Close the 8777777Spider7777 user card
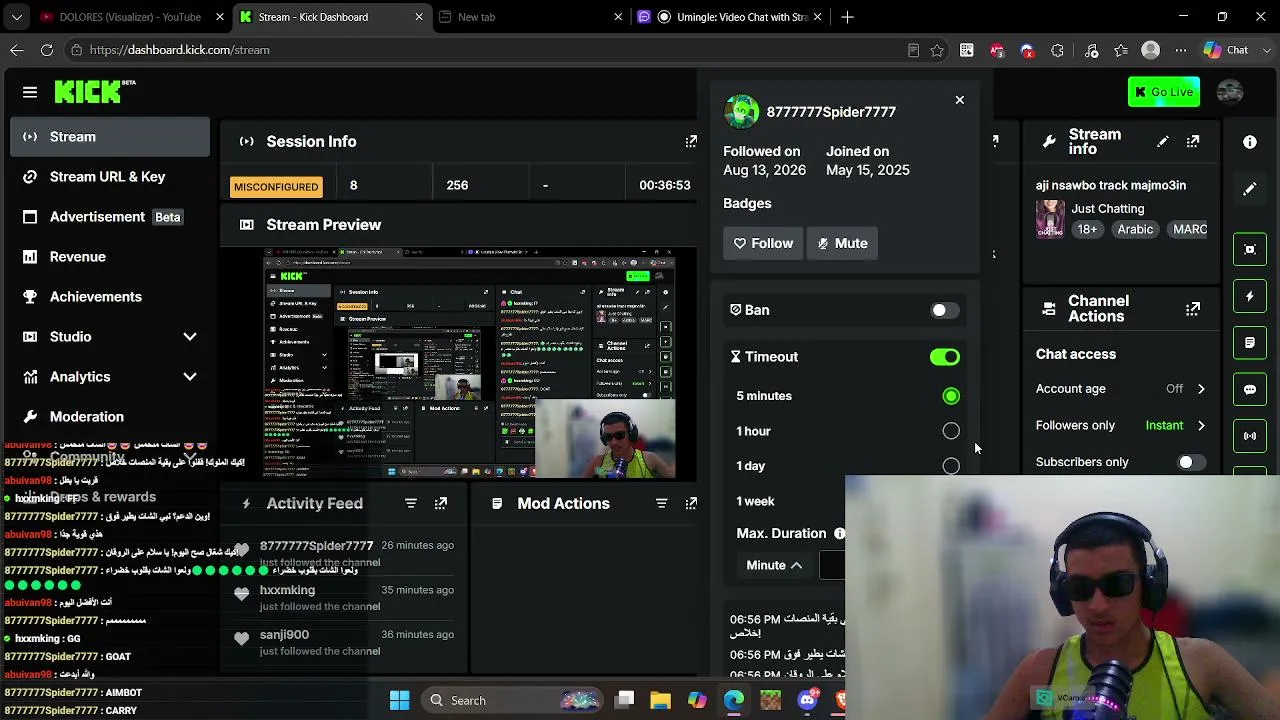1280x720 pixels. (960, 100)
